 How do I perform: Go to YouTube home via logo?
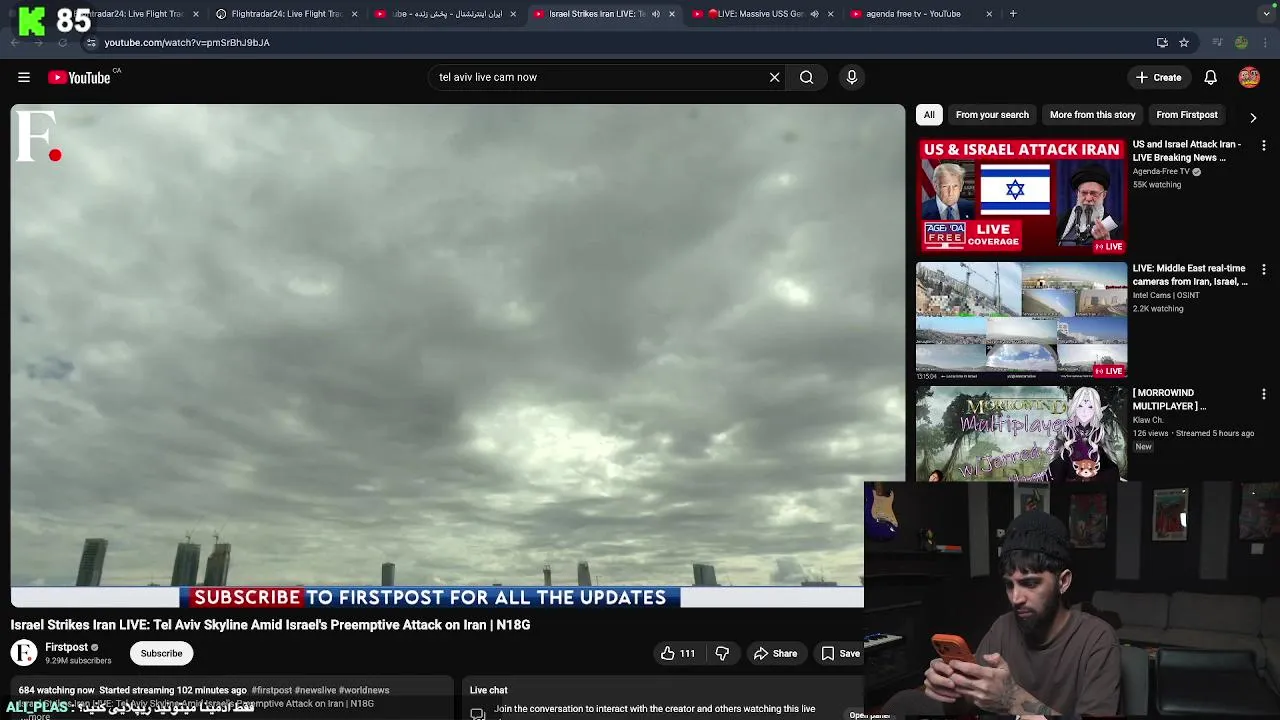[79, 77]
